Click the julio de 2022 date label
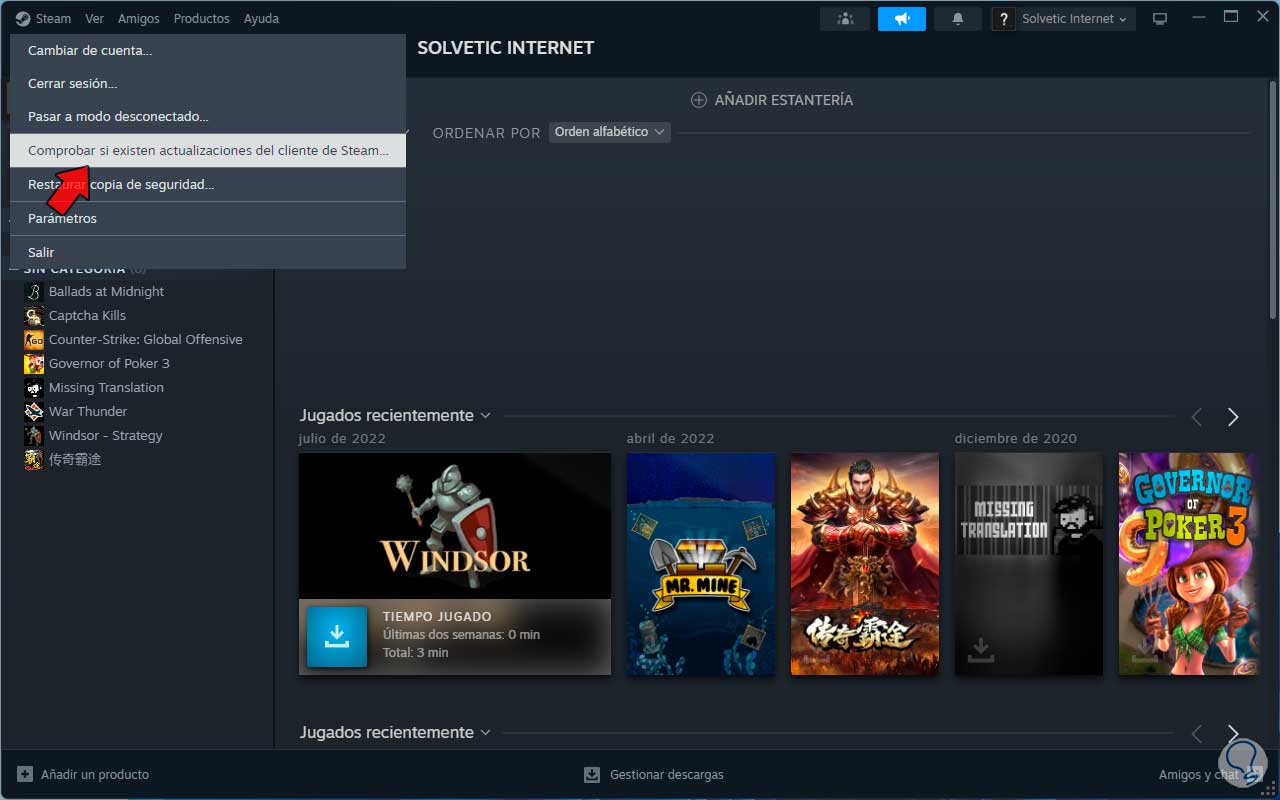 [342, 438]
